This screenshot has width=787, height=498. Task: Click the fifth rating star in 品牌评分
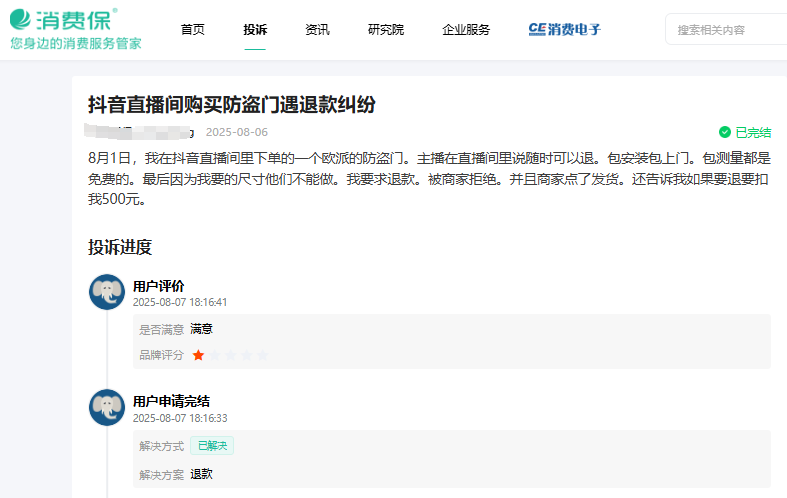(x=263, y=355)
